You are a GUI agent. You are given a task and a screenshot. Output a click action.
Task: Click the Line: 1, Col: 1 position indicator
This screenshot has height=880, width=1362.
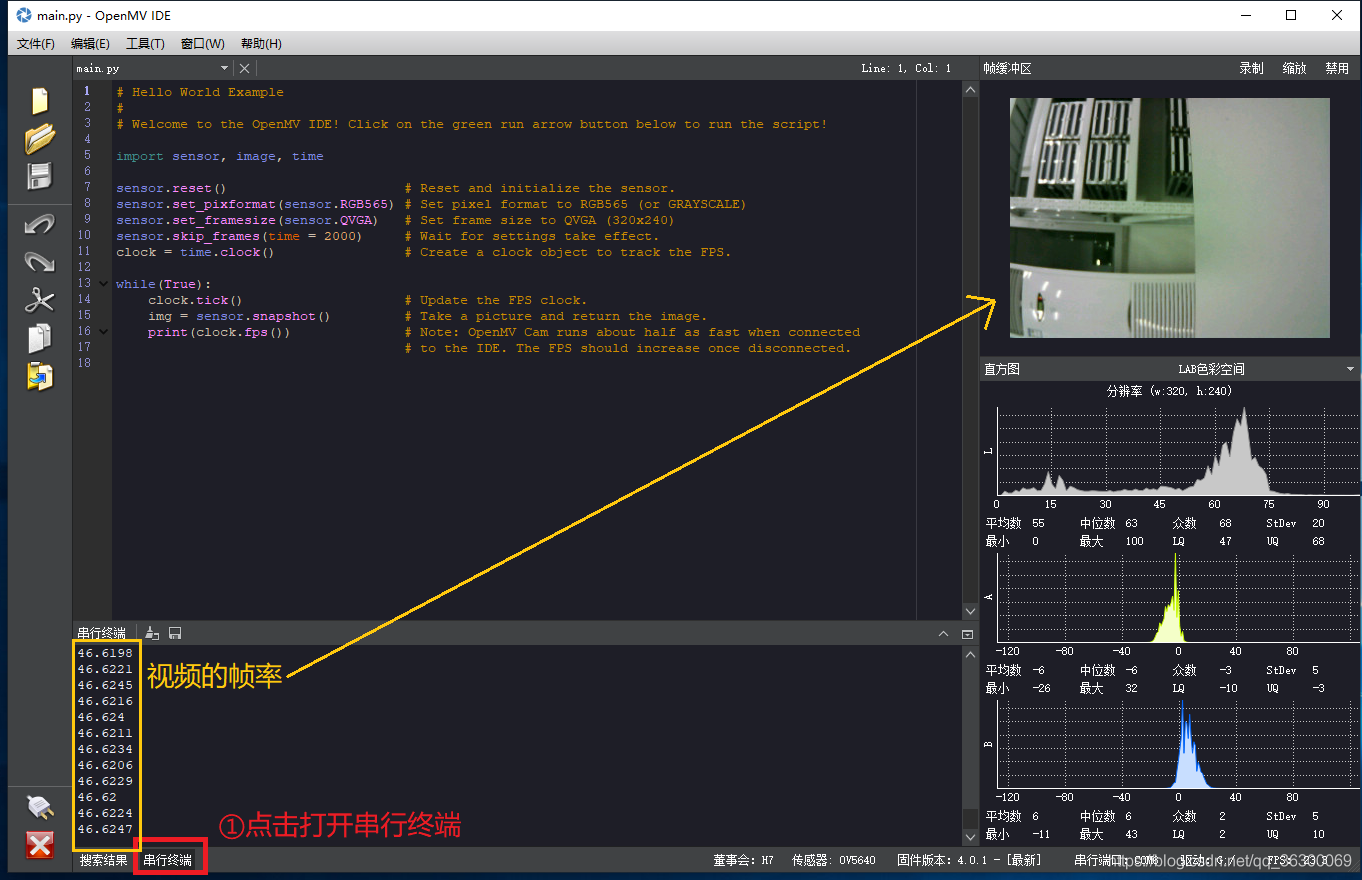906,69
